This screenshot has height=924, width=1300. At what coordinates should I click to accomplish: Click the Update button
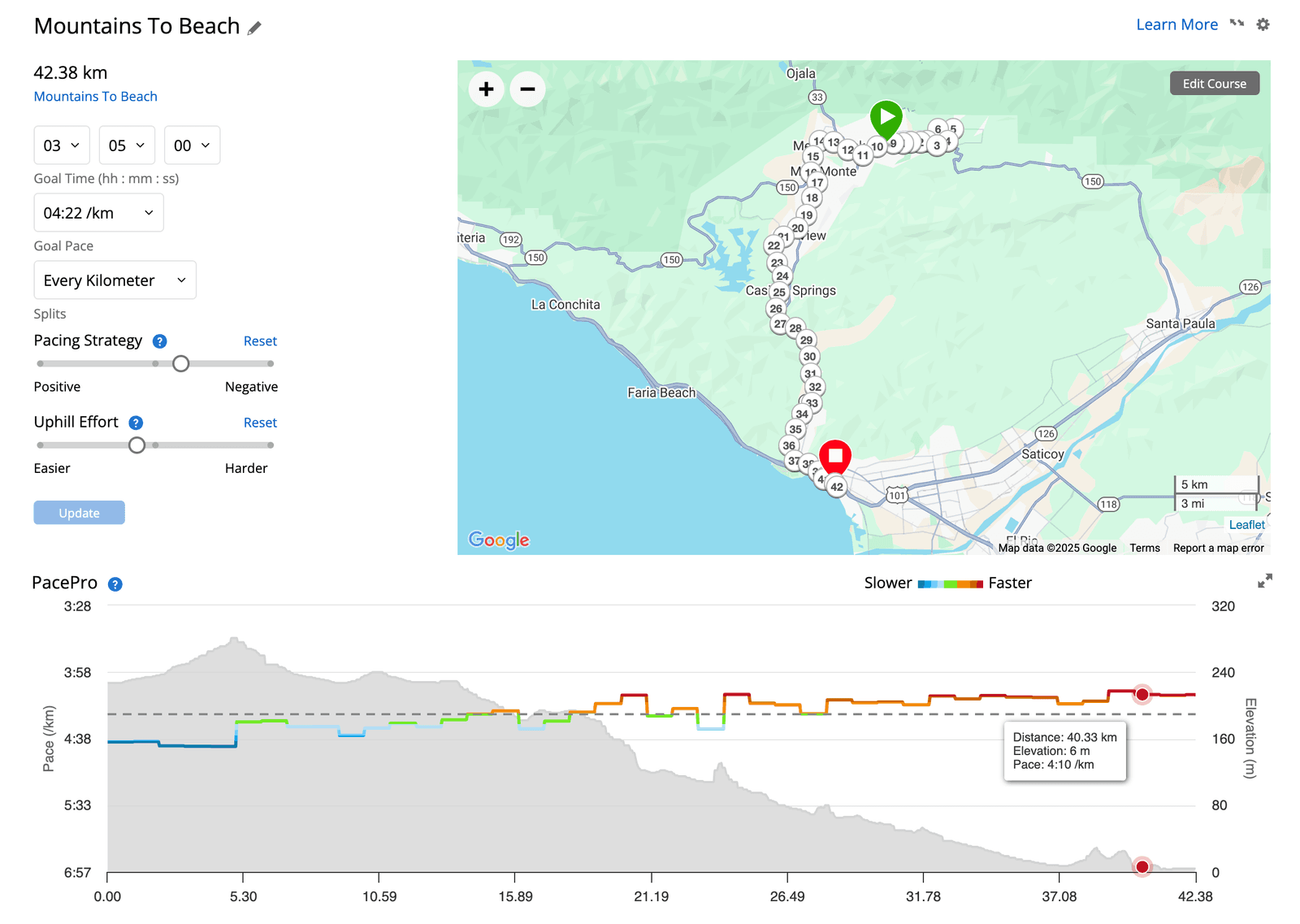pos(79,513)
